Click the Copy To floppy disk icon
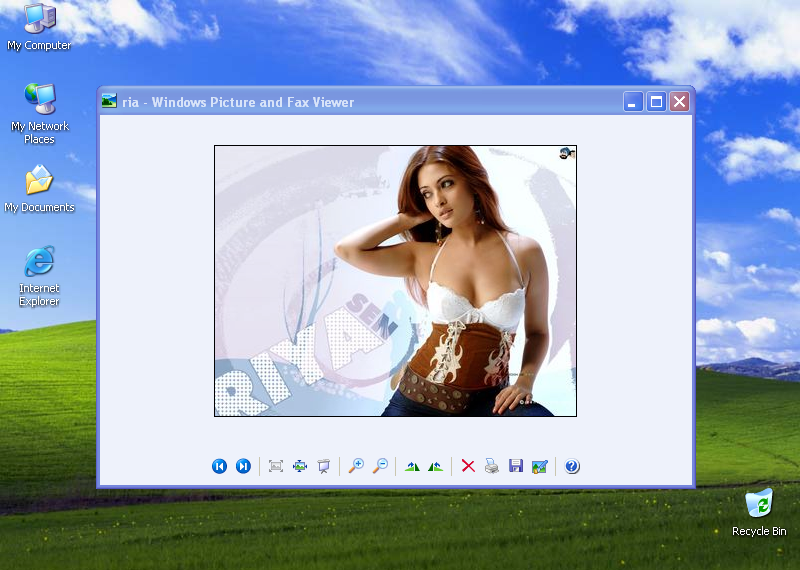The height and width of the screenshot is (570, 800). pyautogui.click(x=516, y=466)
